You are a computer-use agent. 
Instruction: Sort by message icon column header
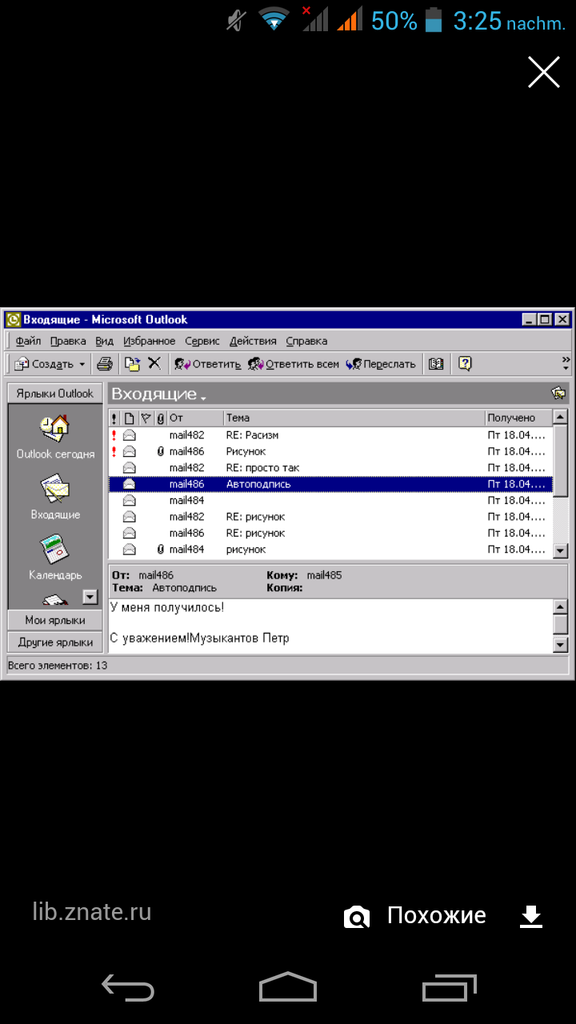[129, 418]
